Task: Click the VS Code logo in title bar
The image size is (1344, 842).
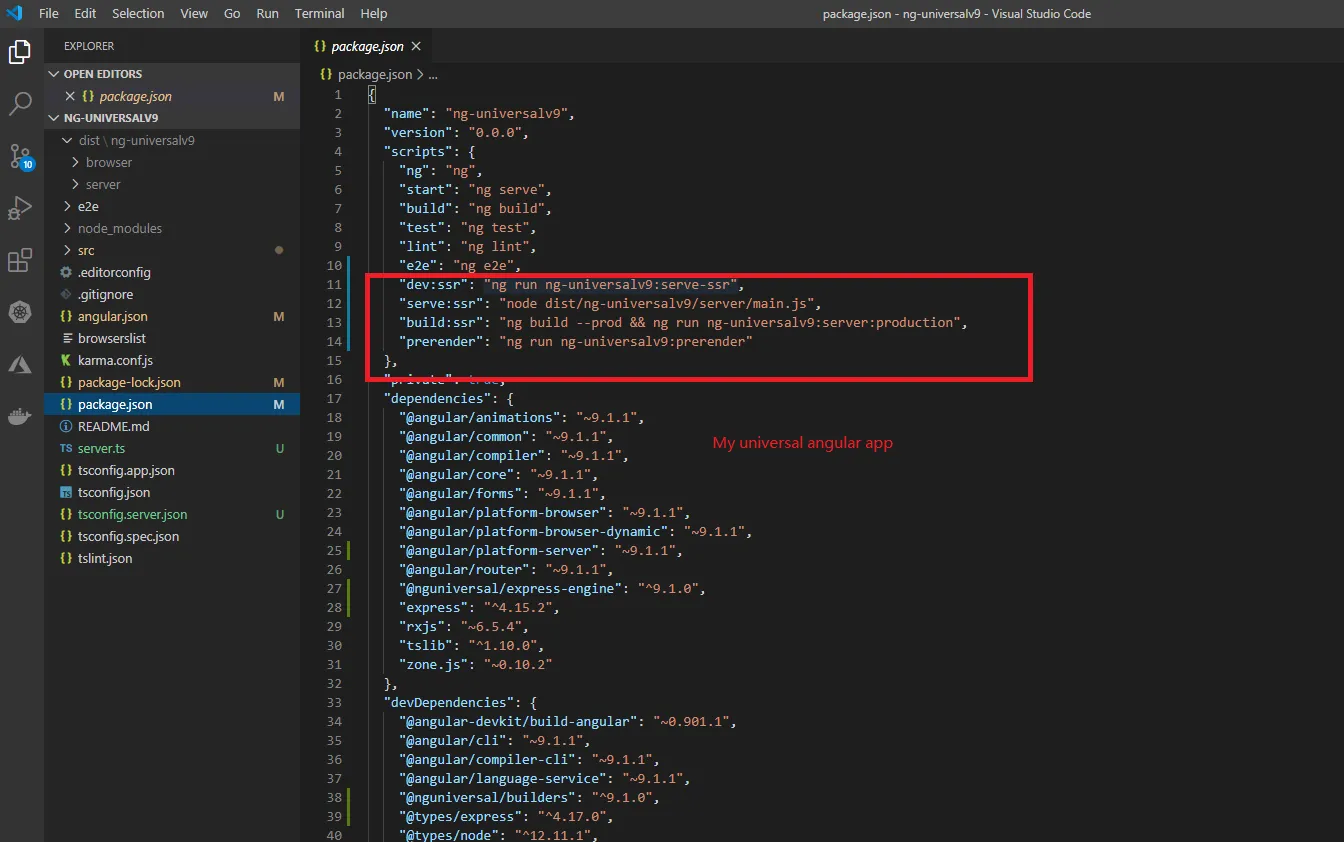Action: (14, 13)
